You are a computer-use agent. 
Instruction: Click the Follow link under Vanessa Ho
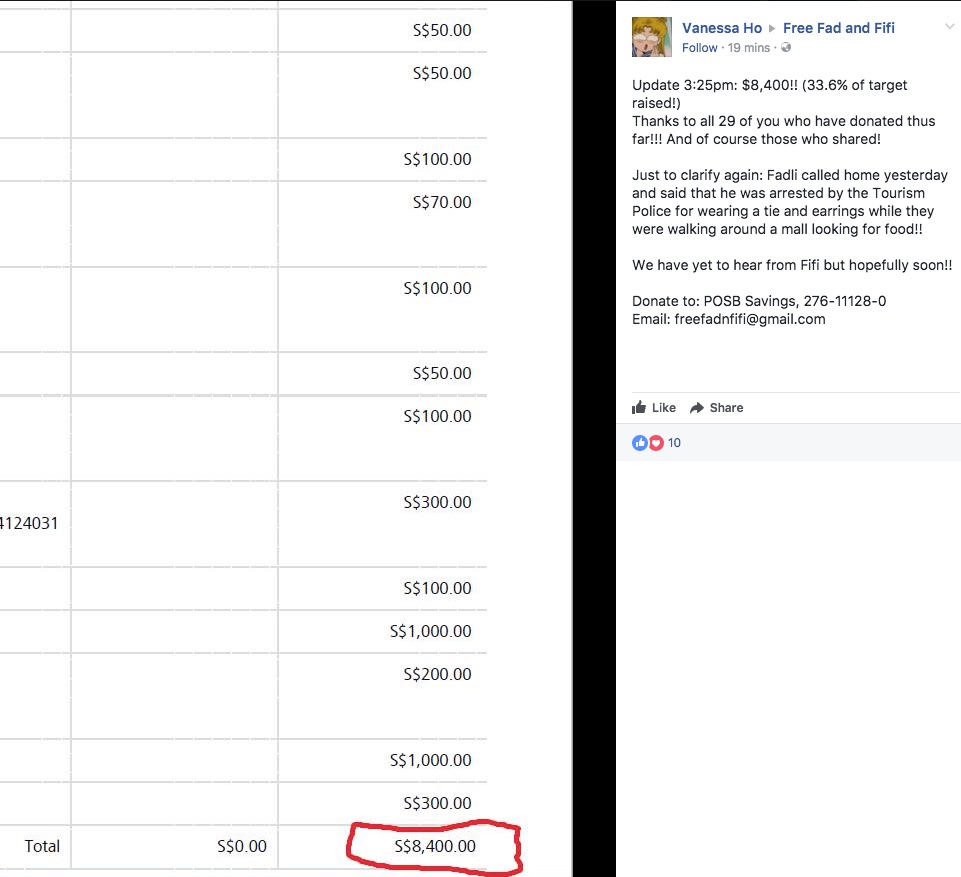(x=699, y=47)
